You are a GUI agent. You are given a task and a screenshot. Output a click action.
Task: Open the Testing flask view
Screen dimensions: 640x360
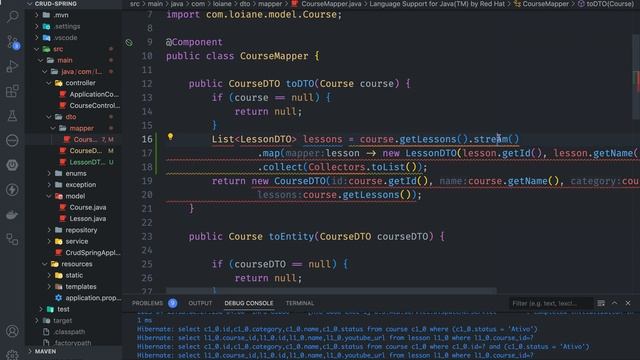pyautogui.click(x=12, y=116)
